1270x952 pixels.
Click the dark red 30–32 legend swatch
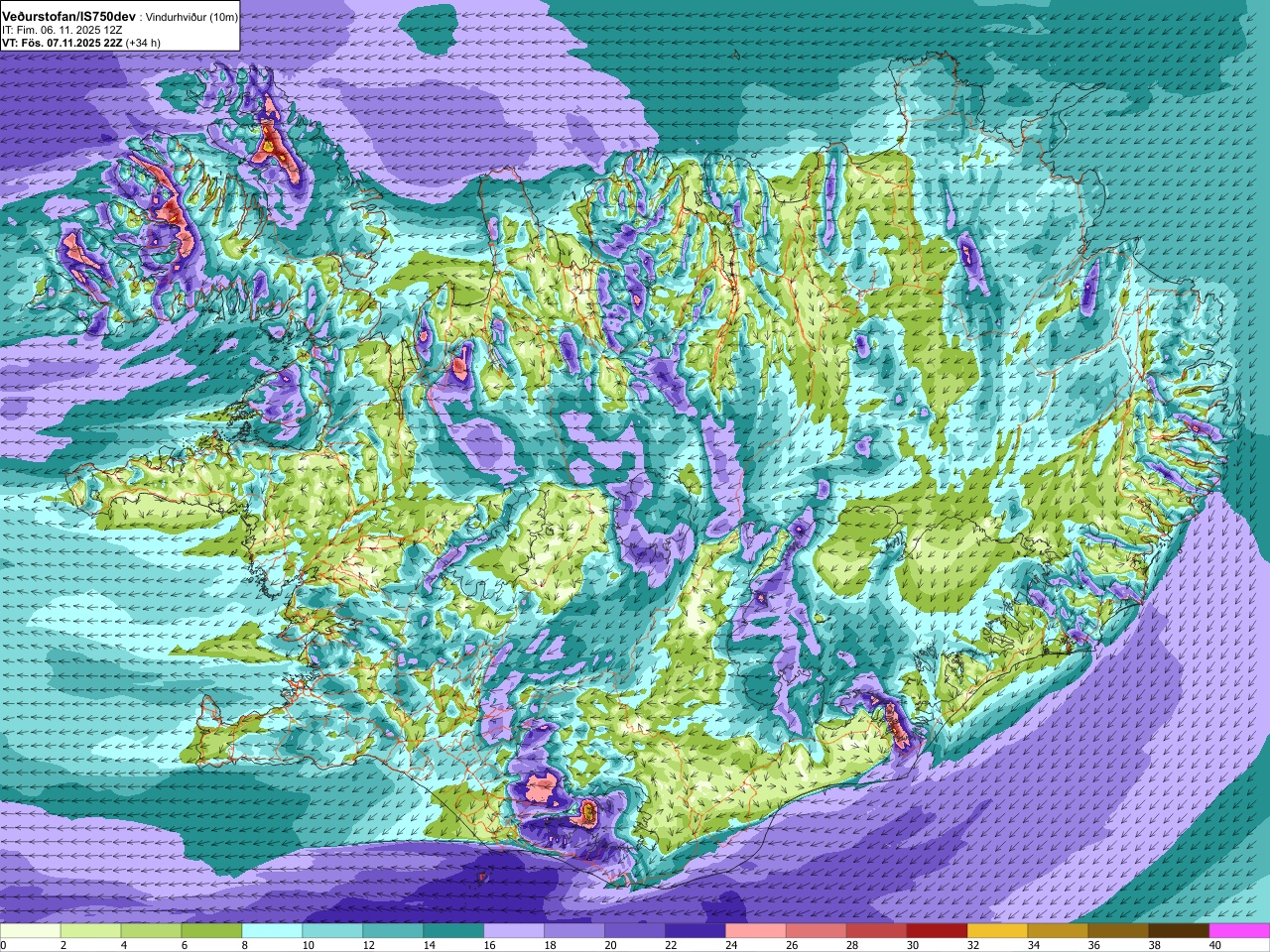939,932
